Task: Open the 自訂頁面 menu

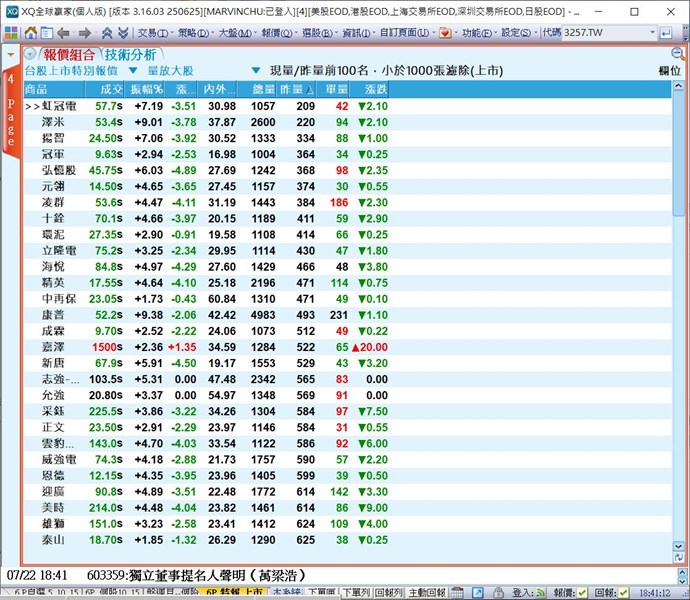Action: 399,32
